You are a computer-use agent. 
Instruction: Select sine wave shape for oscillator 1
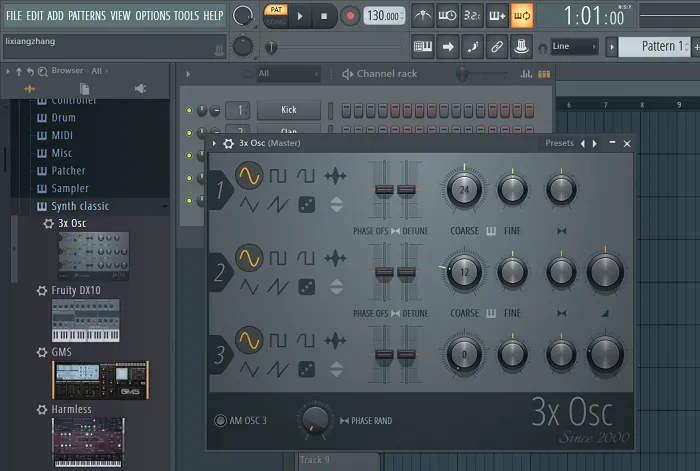(x=249, y=175)
